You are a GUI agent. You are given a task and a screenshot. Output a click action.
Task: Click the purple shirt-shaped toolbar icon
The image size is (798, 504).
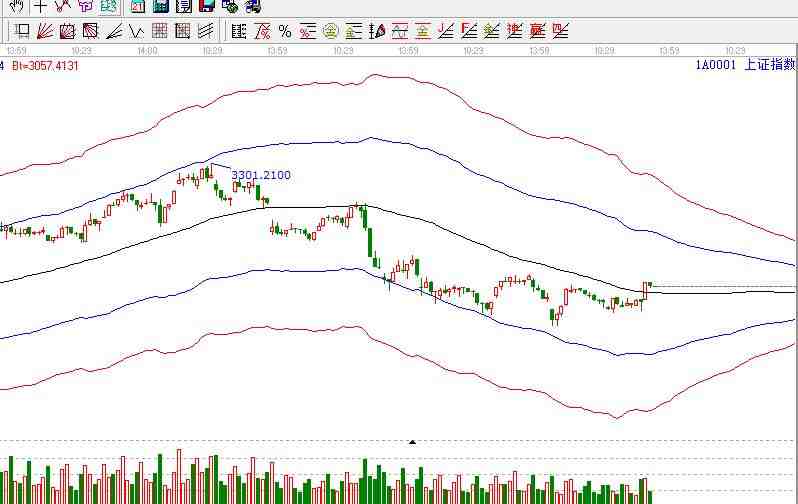[x=86, y=6]
